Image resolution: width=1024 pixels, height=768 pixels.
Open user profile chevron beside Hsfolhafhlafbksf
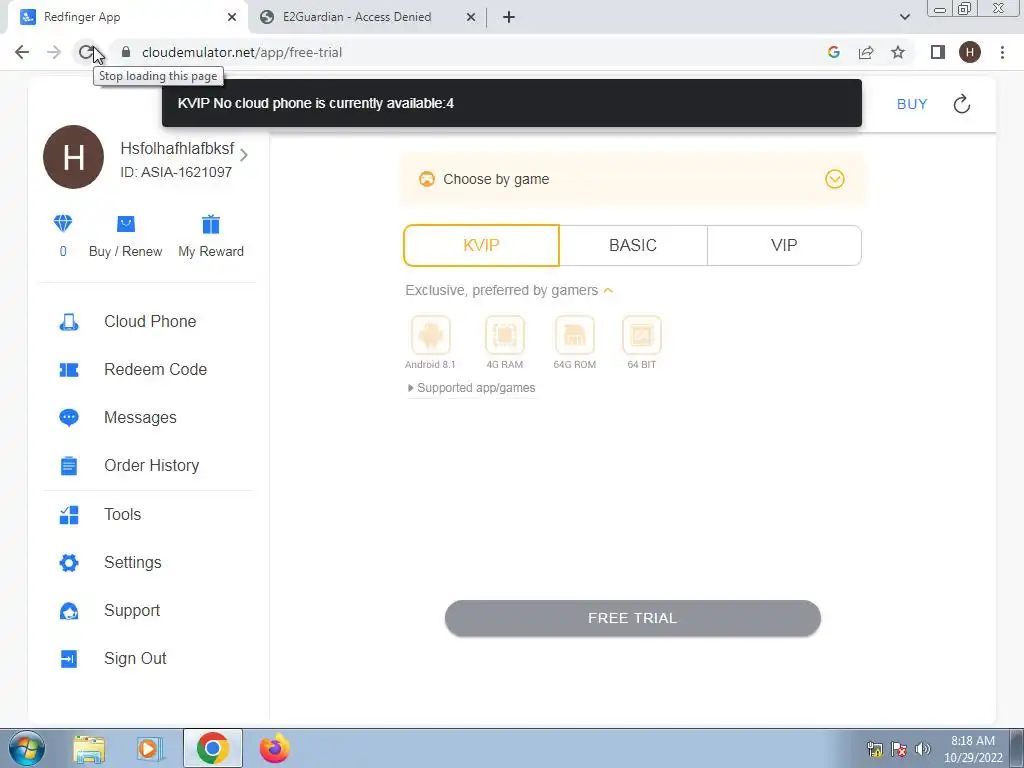244,155
